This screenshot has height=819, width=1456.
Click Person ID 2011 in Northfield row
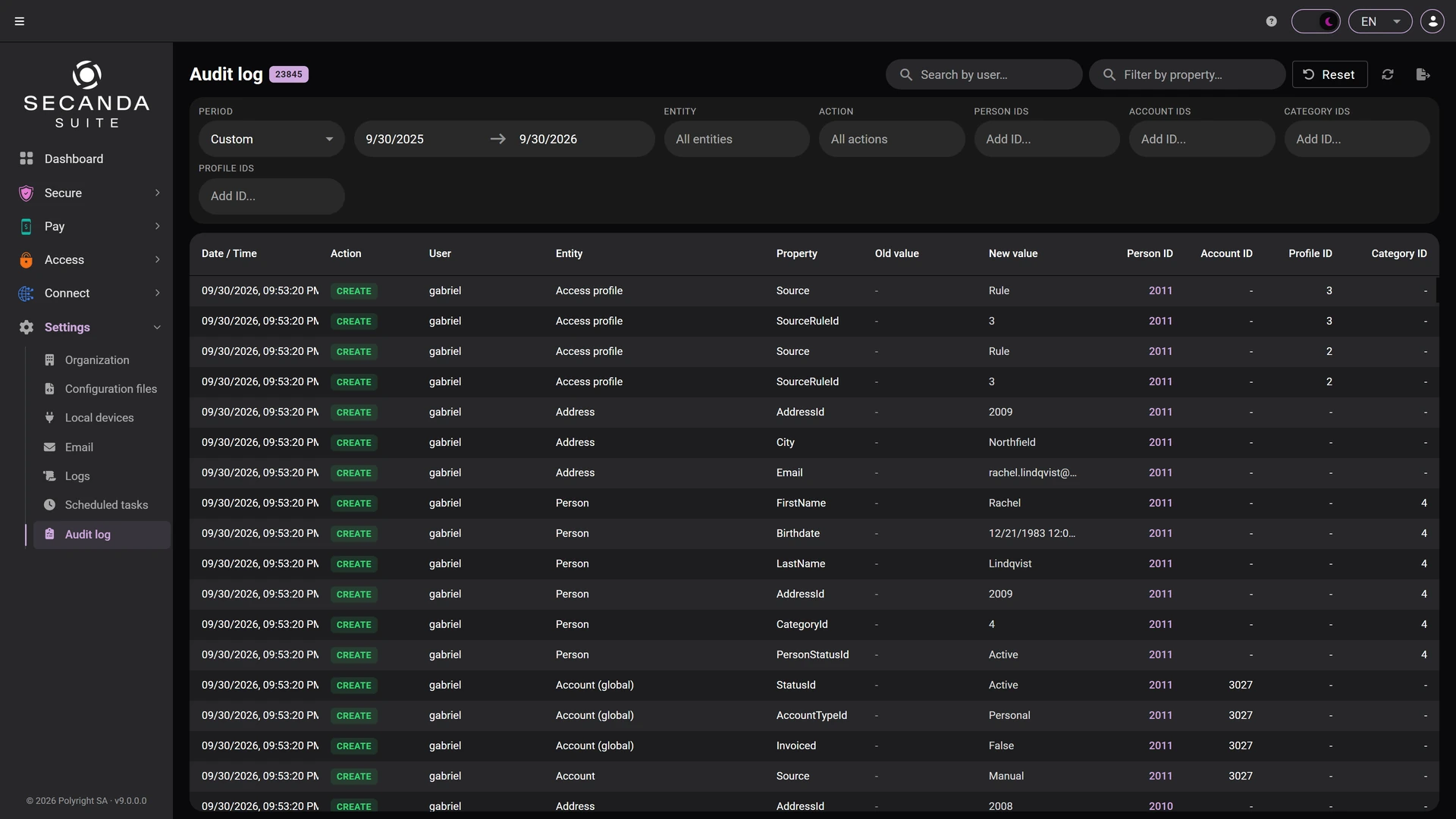click(1160, 442)
